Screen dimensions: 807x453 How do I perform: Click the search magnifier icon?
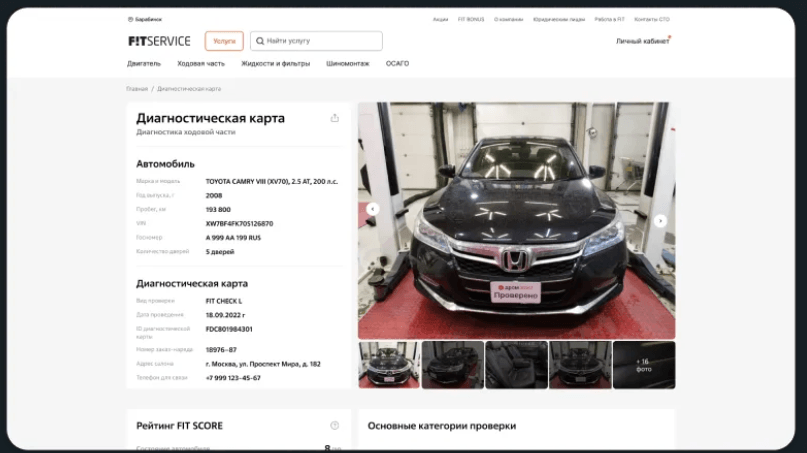coord(260,41)
